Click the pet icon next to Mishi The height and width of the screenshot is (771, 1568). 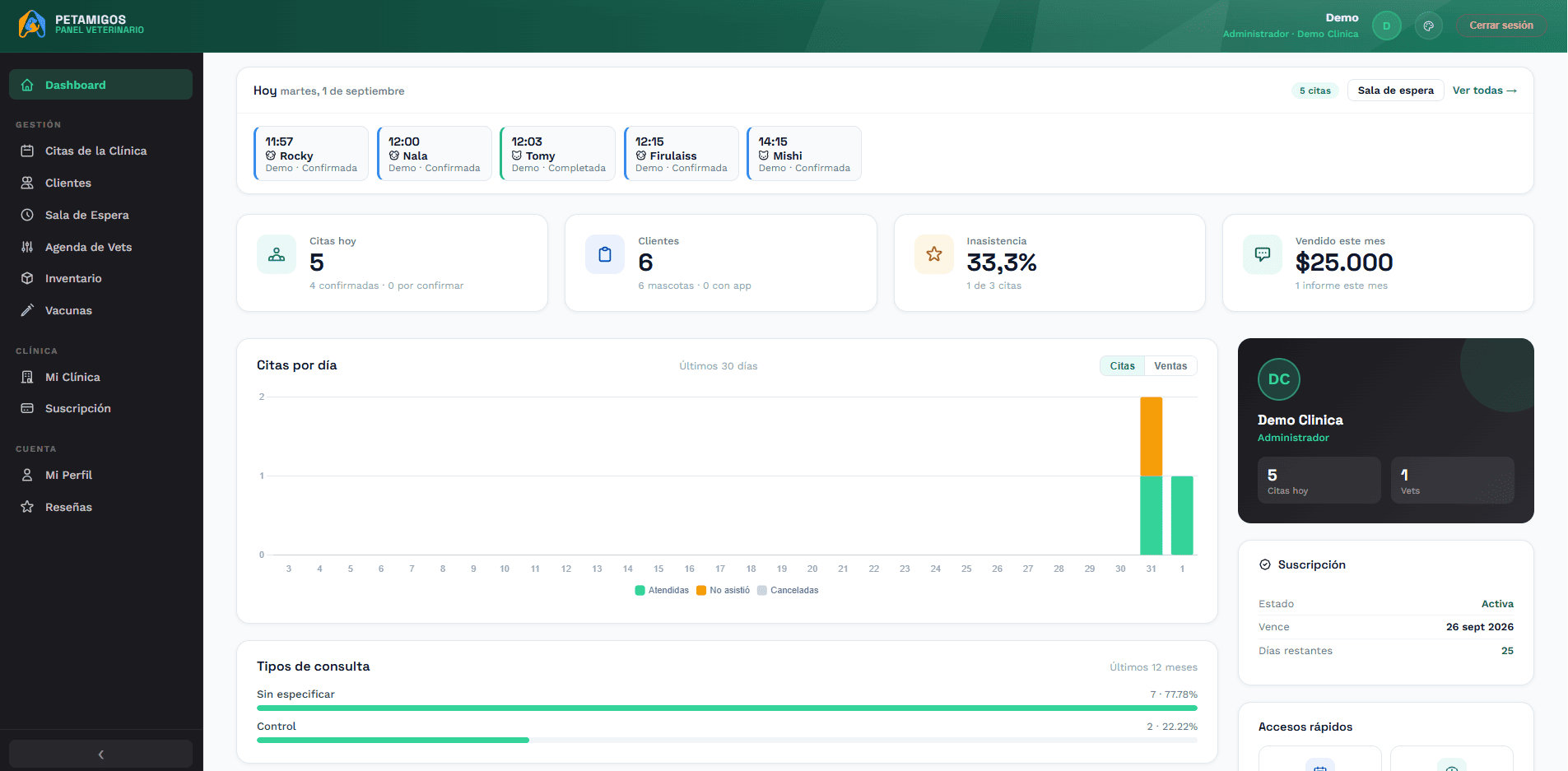[x=764, y=156]
